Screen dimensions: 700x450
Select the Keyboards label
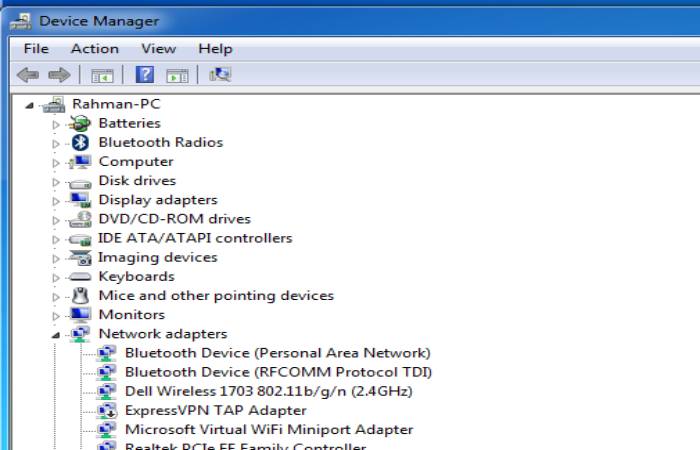pos(137,277)
